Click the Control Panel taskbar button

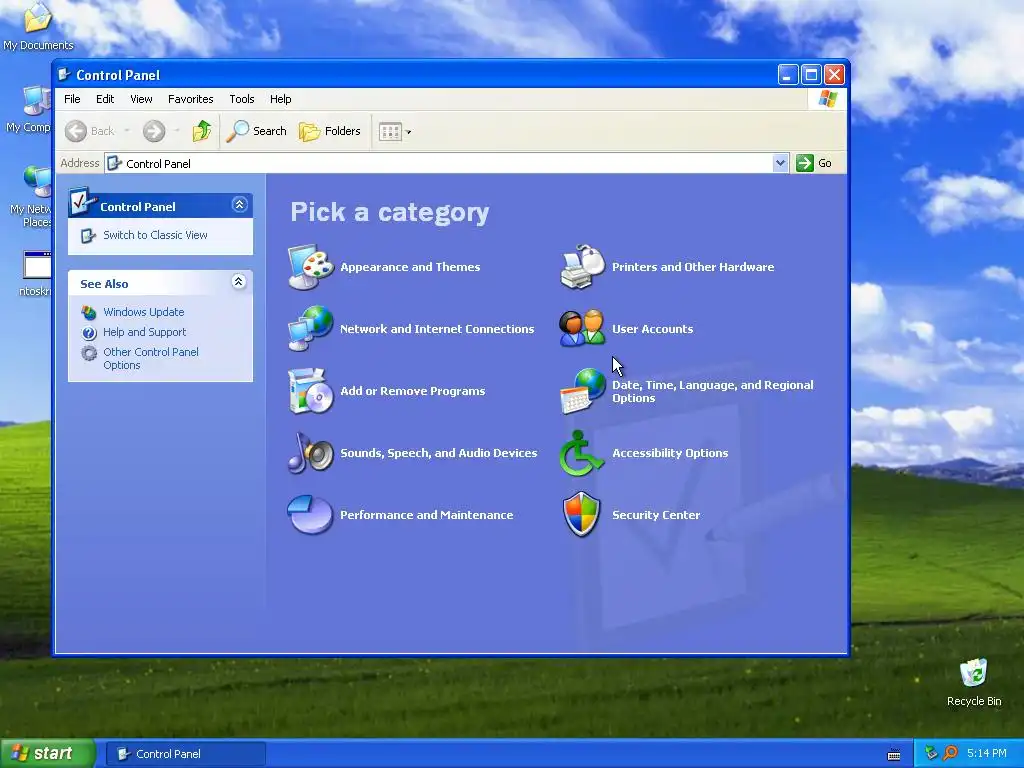pyautogui.click(x=186, y=754)
